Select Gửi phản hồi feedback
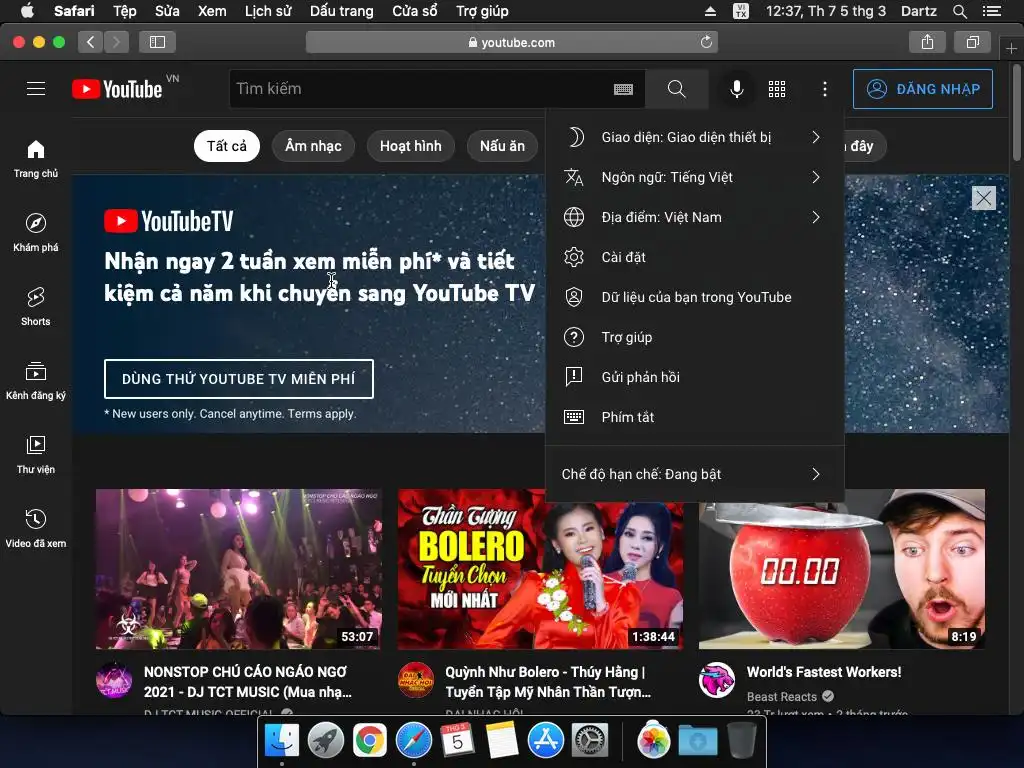 click(x=695, y=377)
